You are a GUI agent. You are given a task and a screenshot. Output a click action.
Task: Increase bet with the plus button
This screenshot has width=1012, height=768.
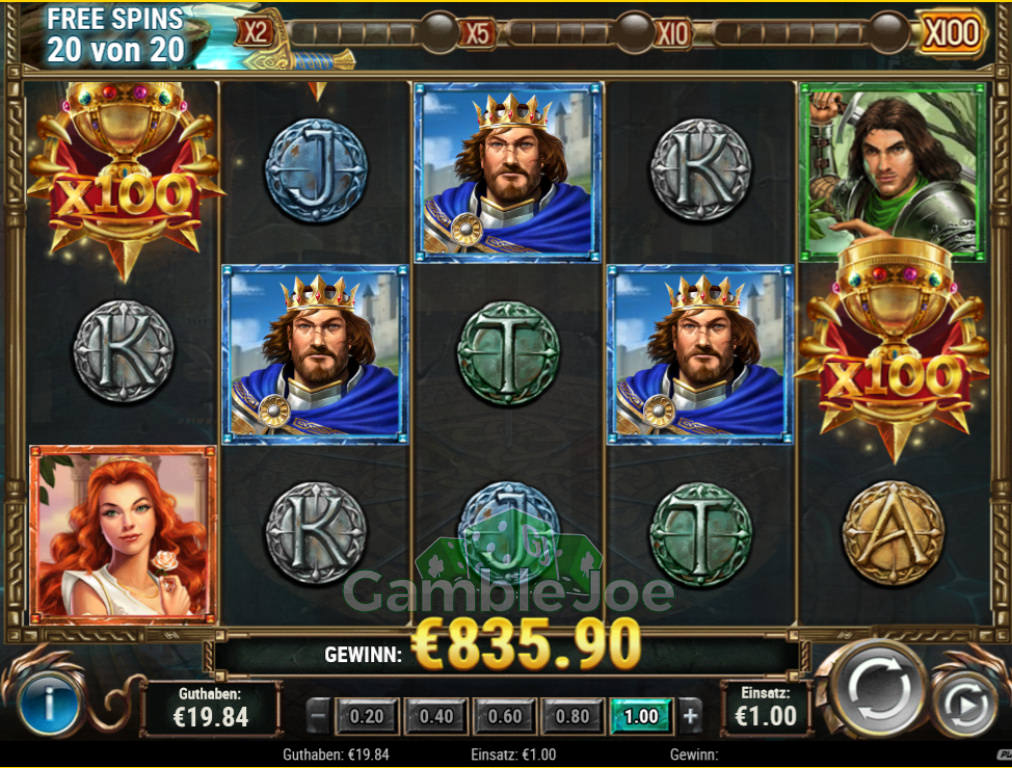click(690, 716)
